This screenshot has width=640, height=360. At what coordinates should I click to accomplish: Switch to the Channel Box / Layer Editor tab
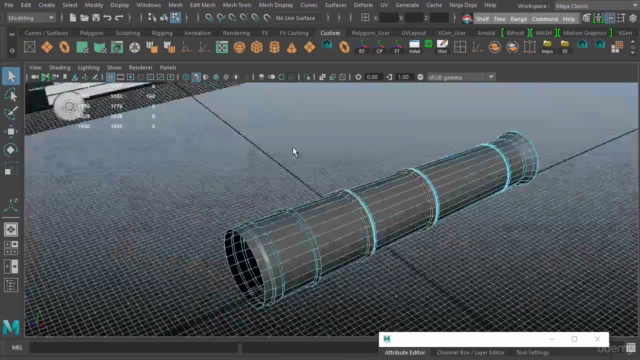pos(471,352)
